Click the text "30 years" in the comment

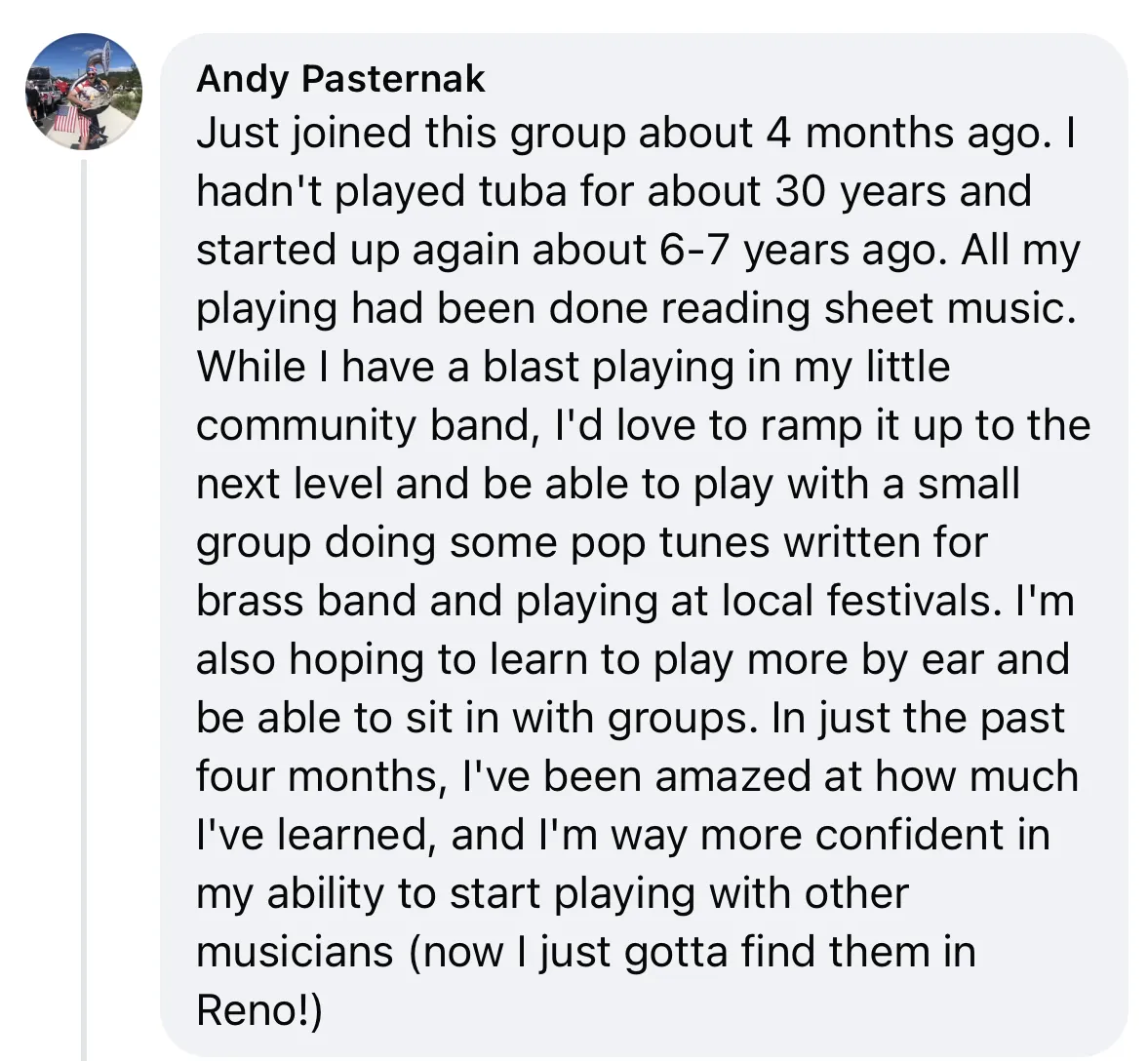pyautogui.click(x=860, y=192)
